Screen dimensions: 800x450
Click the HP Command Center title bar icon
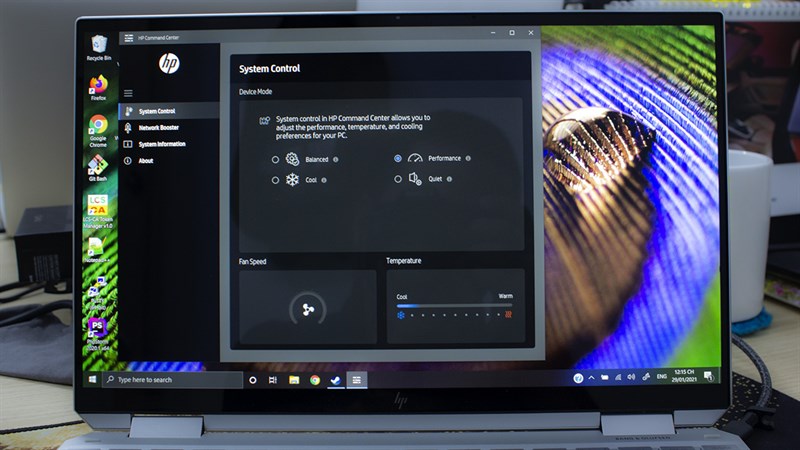(x=129, y=38)
